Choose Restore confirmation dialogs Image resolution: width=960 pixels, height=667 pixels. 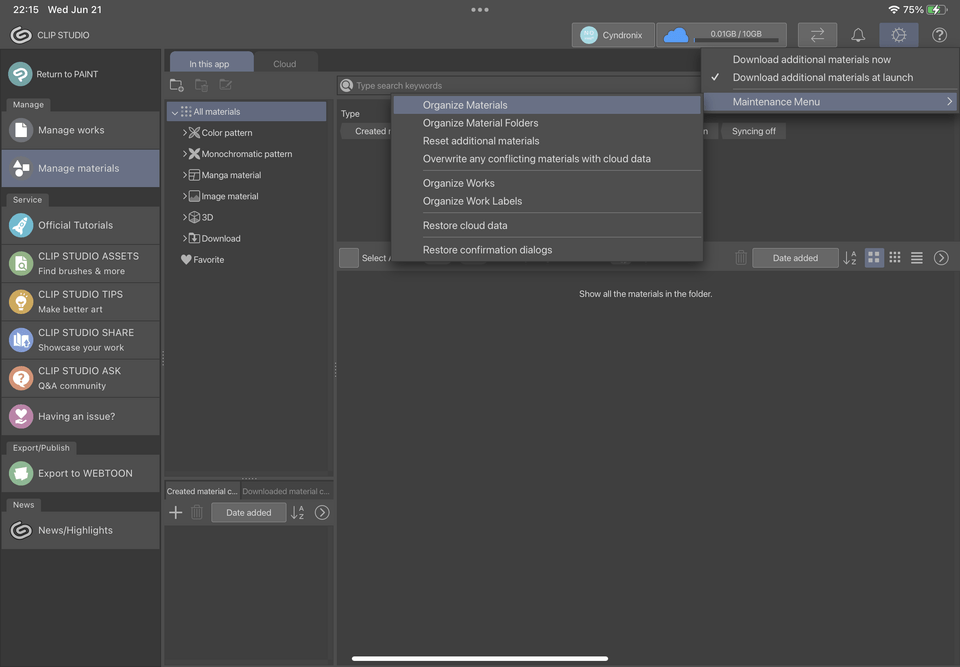(x=547, y=250)
